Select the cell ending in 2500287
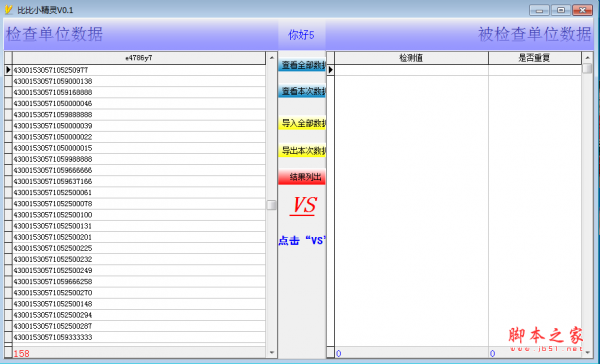The height and width of the screenshot is (364, 600). coord(139,326)
